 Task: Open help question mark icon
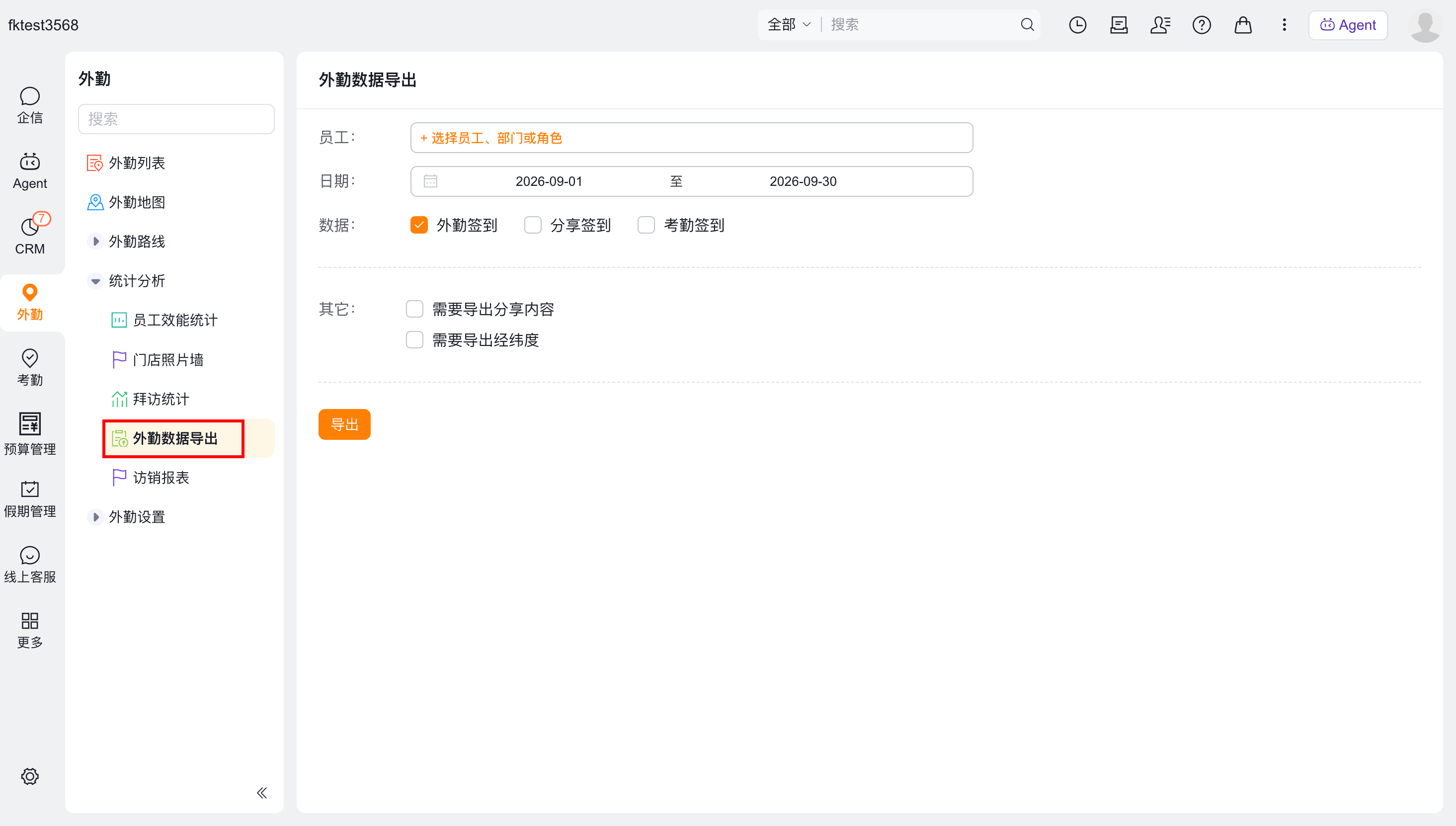pos(1202,24)
